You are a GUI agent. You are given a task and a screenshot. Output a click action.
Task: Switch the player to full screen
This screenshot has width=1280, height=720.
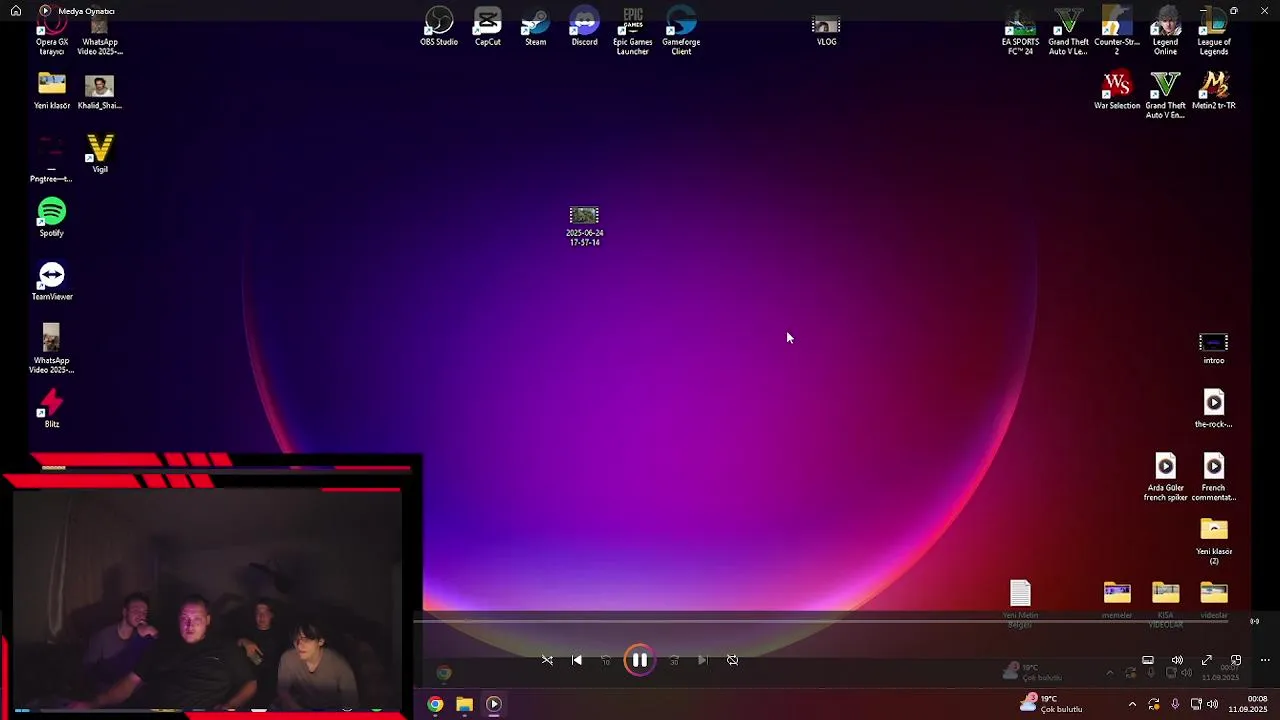1207,660
